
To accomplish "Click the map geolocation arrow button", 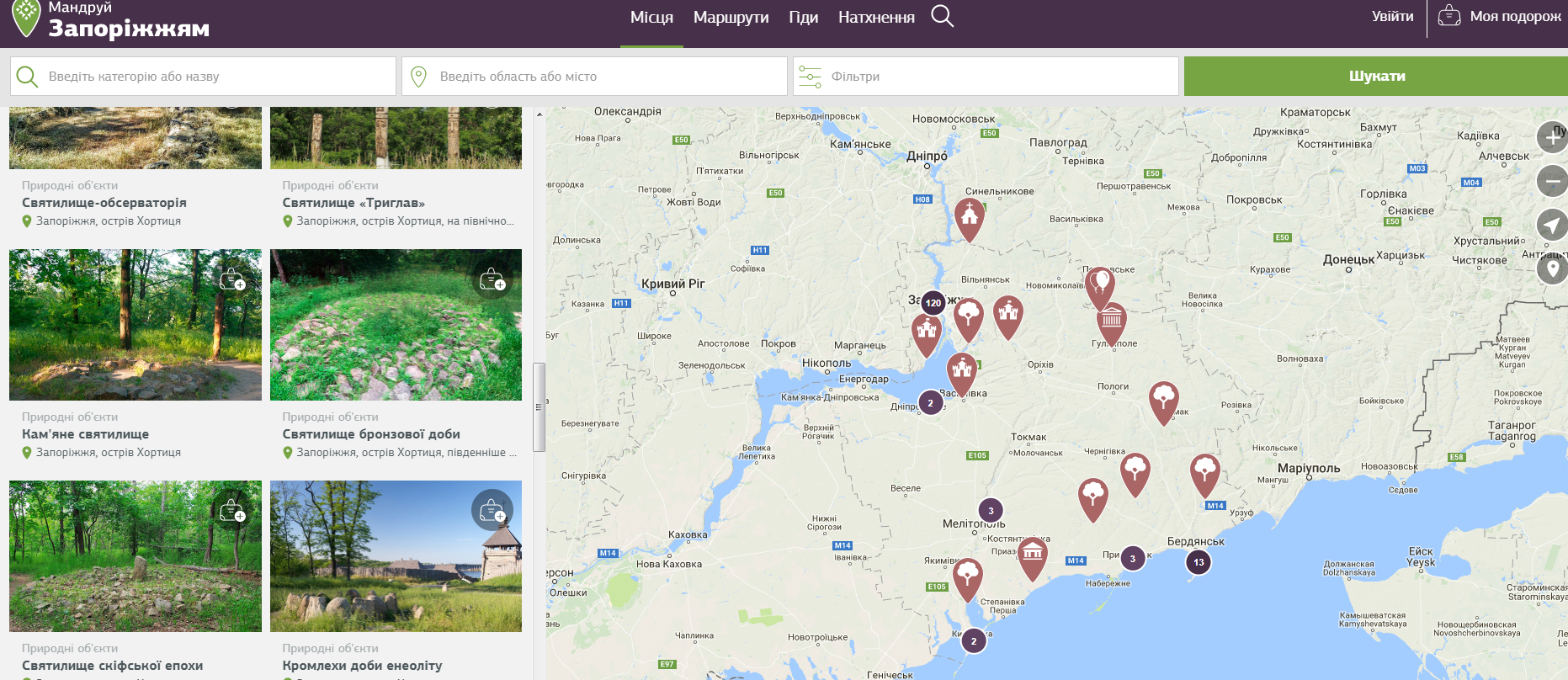I will click(1553, 225).
